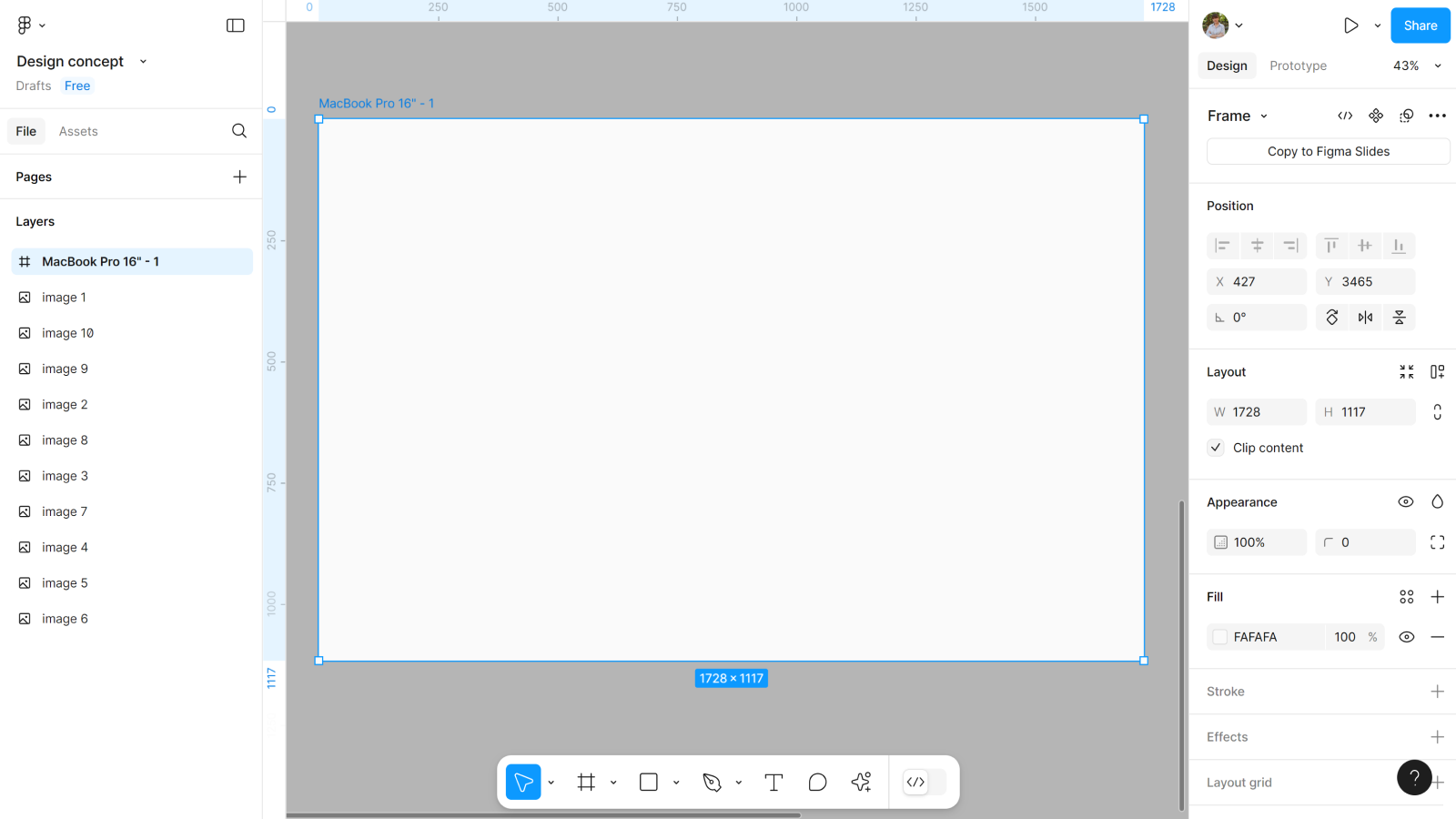Toggle Appearance layer visibility eye
Screen dimensions: 1456x819
coord(1405,502)
